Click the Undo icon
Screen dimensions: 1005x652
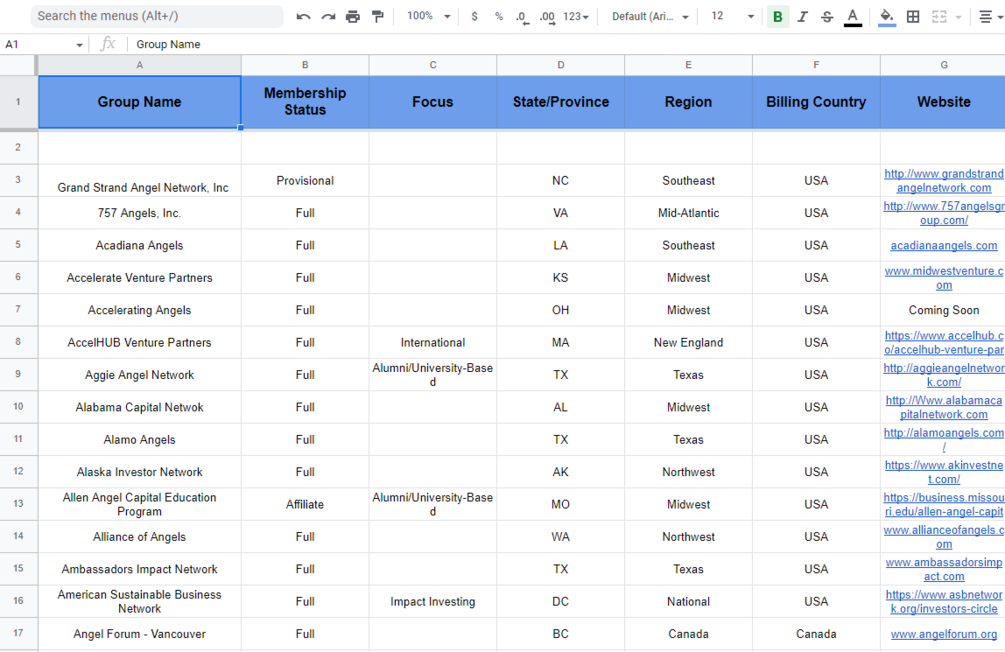(303, 17)
